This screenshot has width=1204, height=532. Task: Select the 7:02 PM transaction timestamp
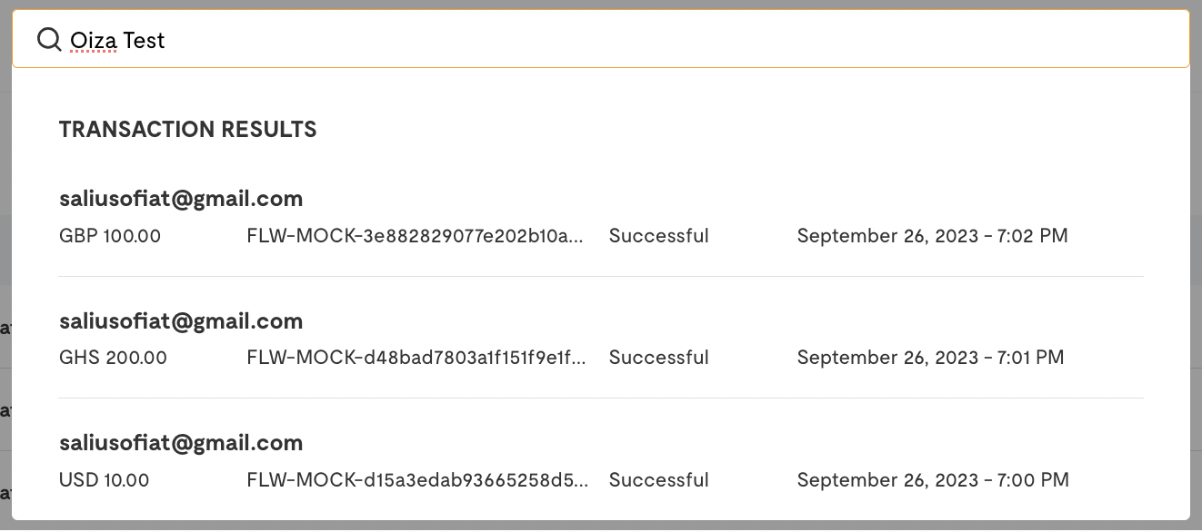tap(932, 236)
